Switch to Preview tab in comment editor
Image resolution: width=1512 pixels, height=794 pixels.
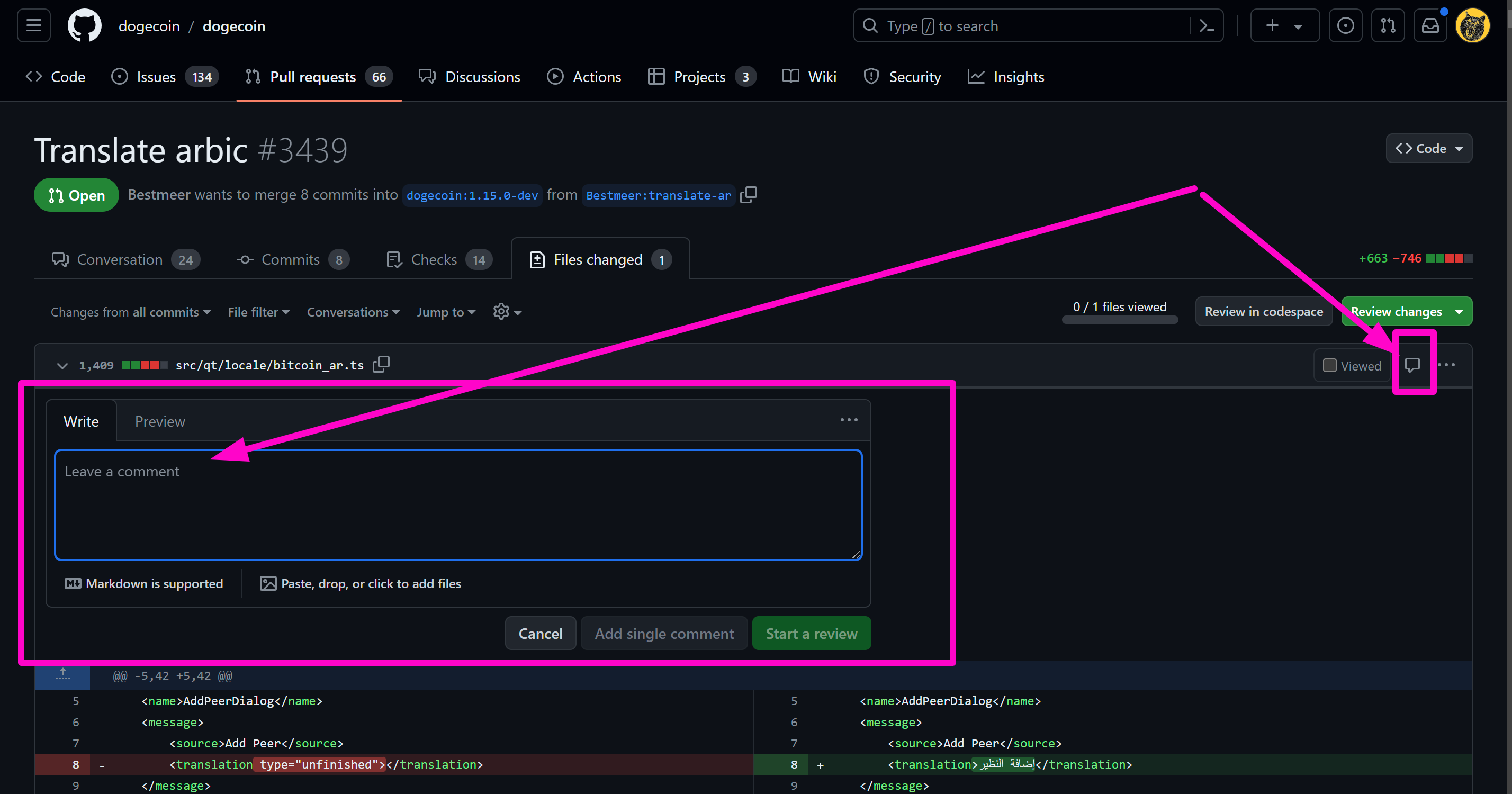coord(160,421)
